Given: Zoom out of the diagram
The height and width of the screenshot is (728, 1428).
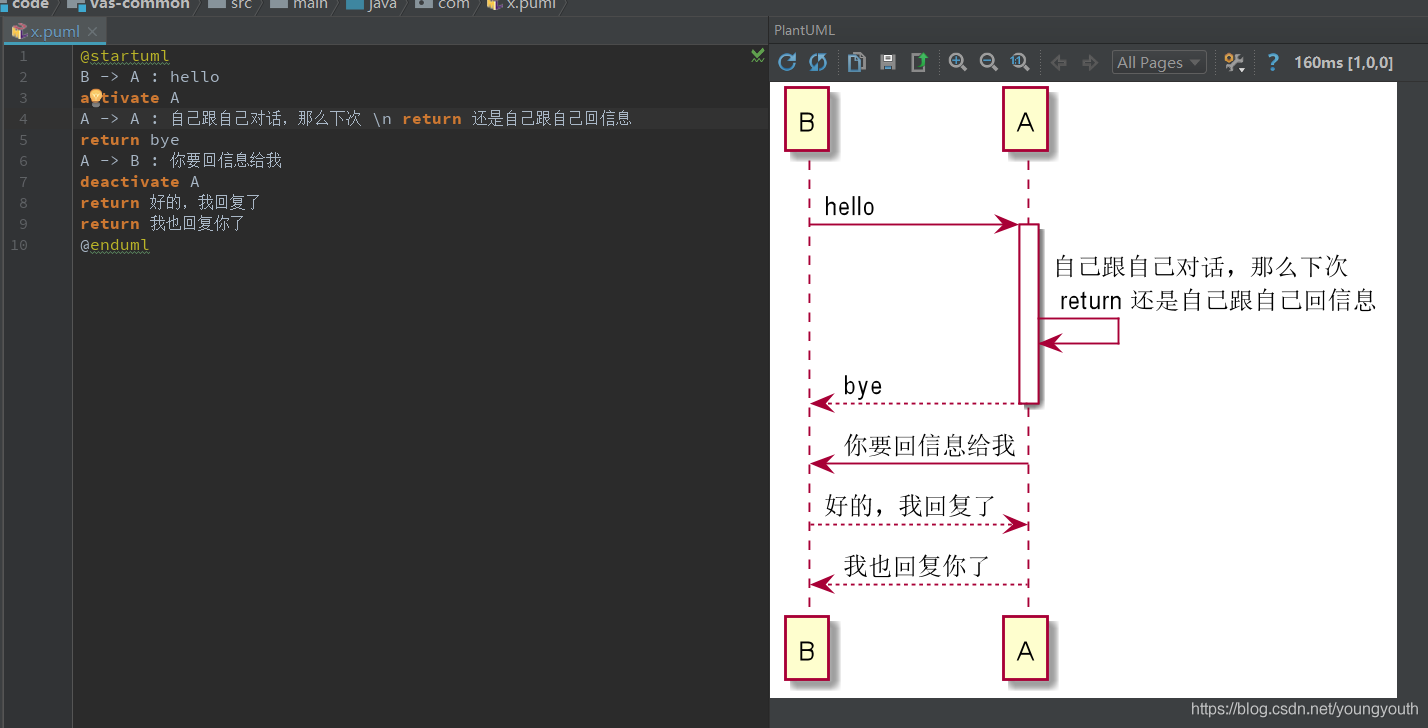Looking at the screenshot, I should [x=989, y=62].
